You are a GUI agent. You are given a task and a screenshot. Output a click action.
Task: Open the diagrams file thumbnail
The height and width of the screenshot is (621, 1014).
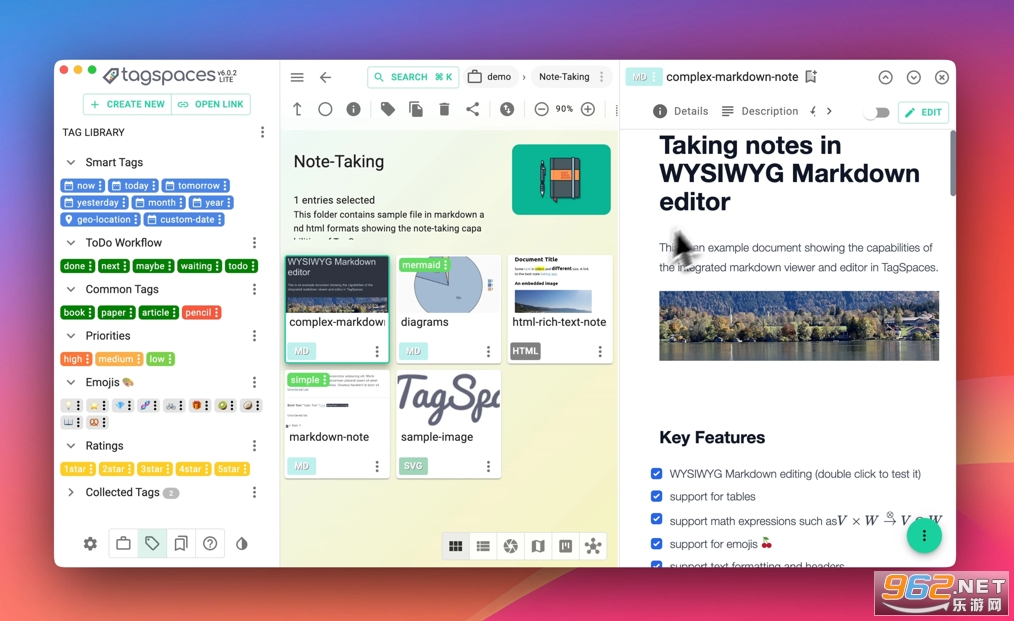click(448, 285)
